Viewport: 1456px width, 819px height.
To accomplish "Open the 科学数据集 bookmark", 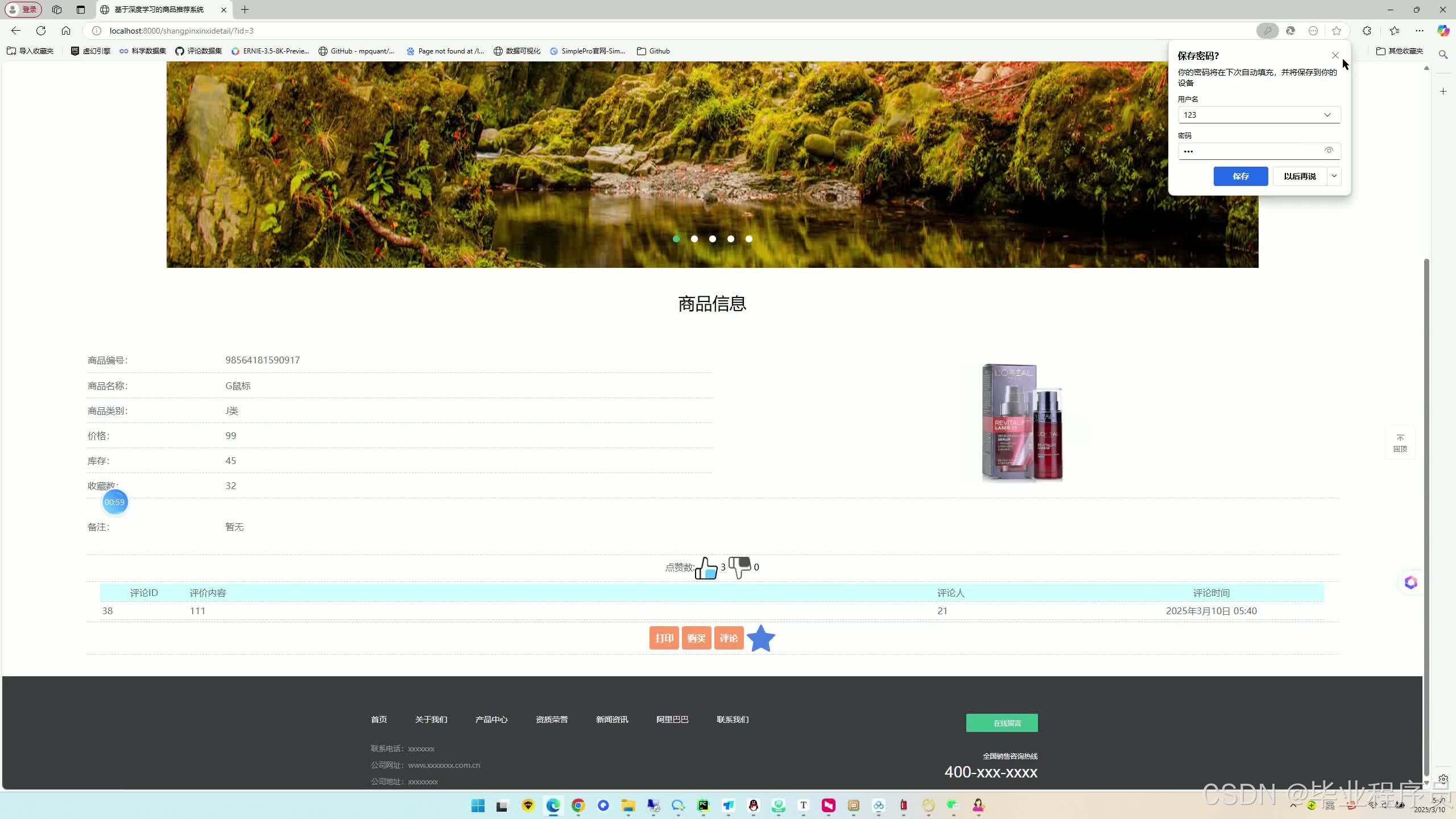I will [143, 51].
